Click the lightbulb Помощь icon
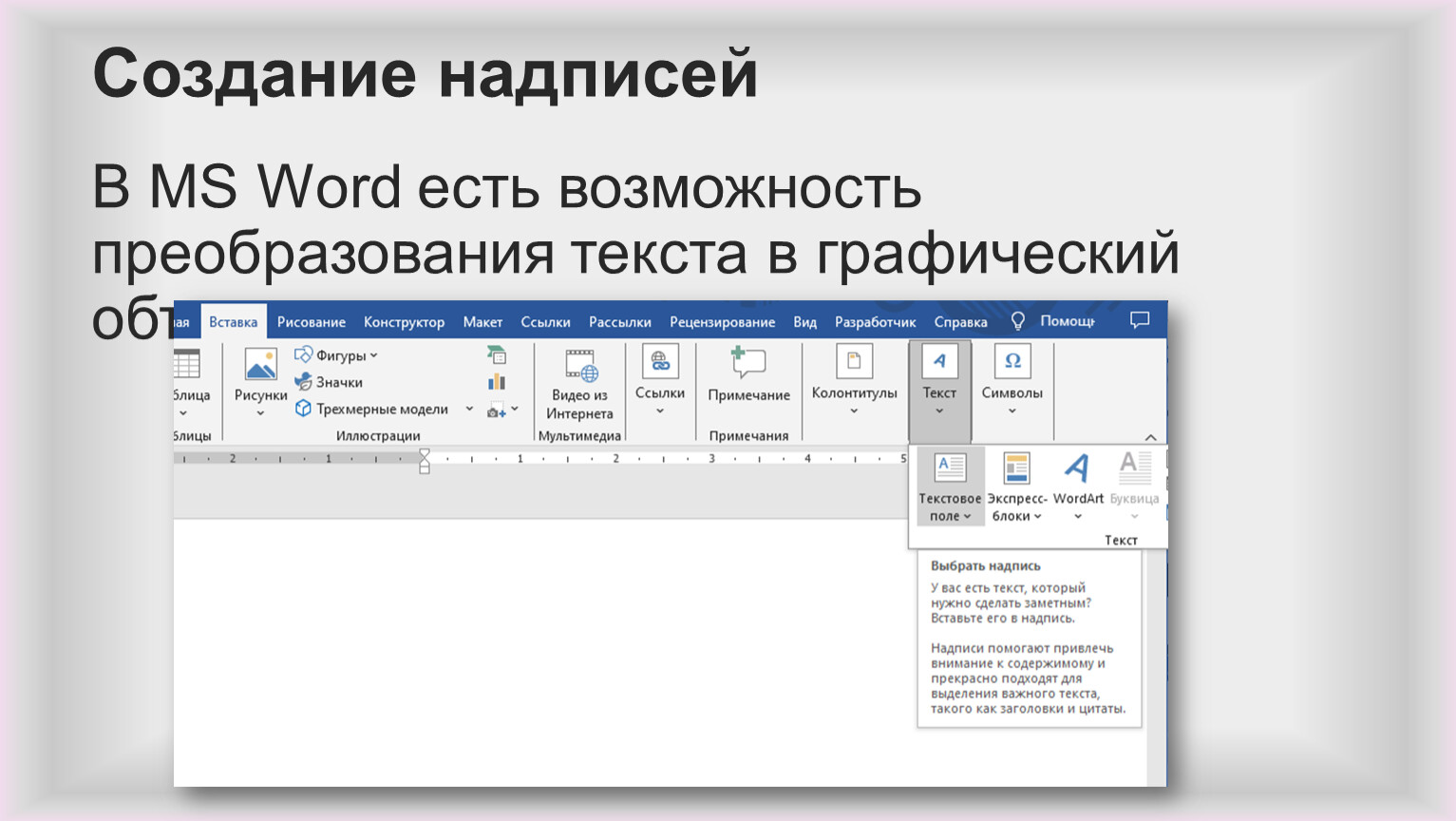This screenshot has height=821, width=1456. pyautogui.click(x=1017, y=321)
